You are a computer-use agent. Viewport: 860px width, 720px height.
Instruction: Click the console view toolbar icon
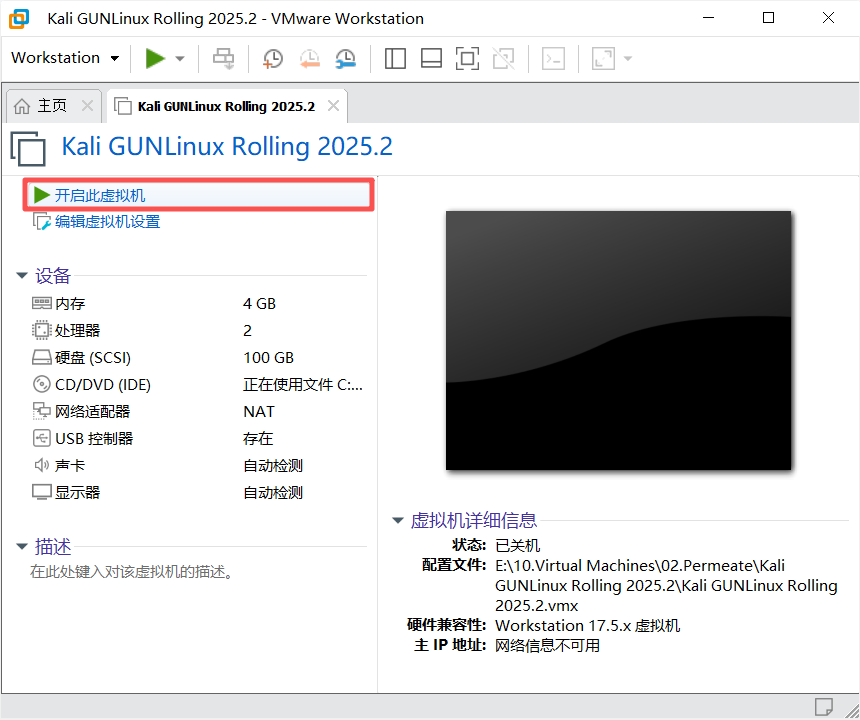[553, 58]
